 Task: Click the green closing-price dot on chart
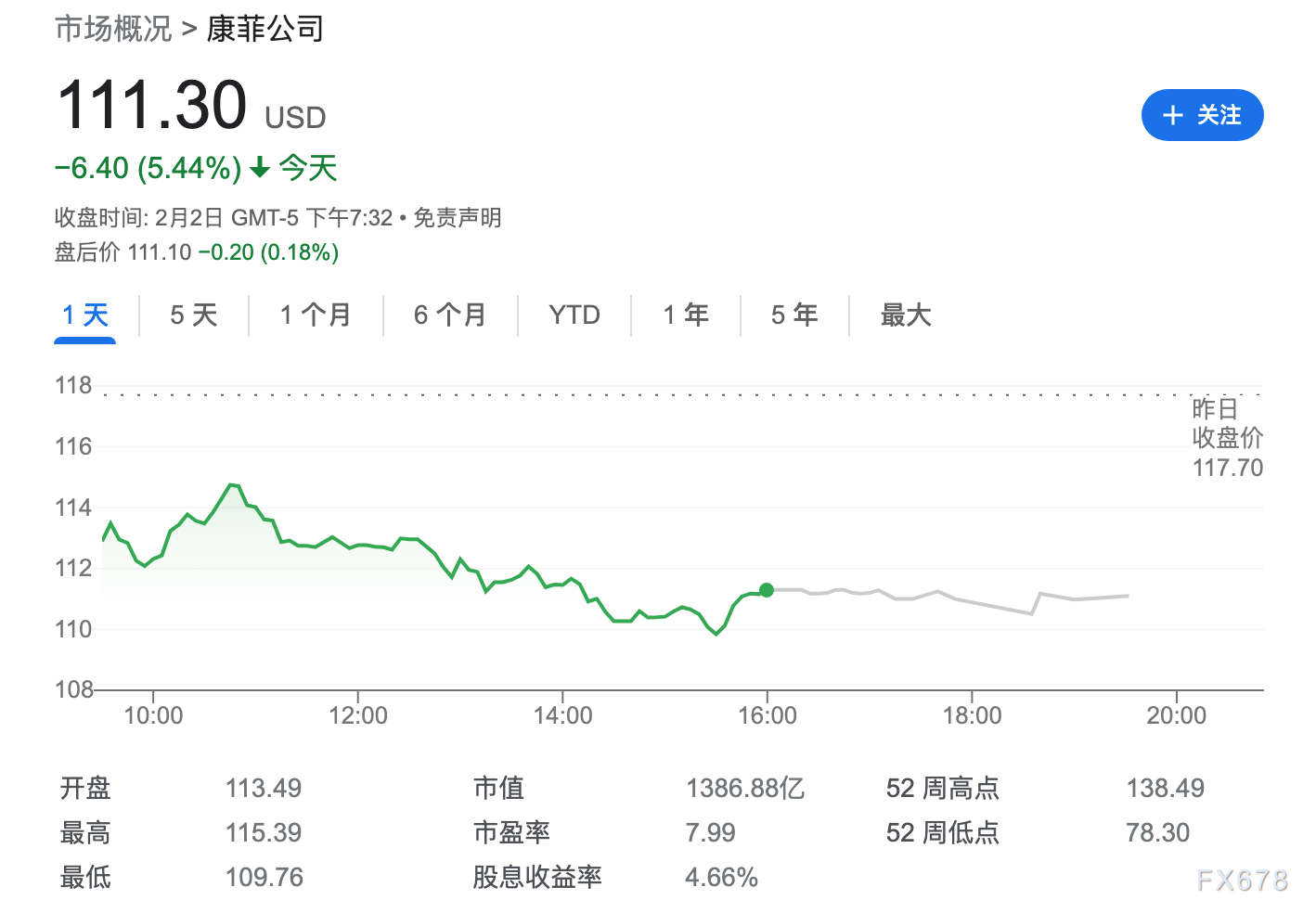767,590
